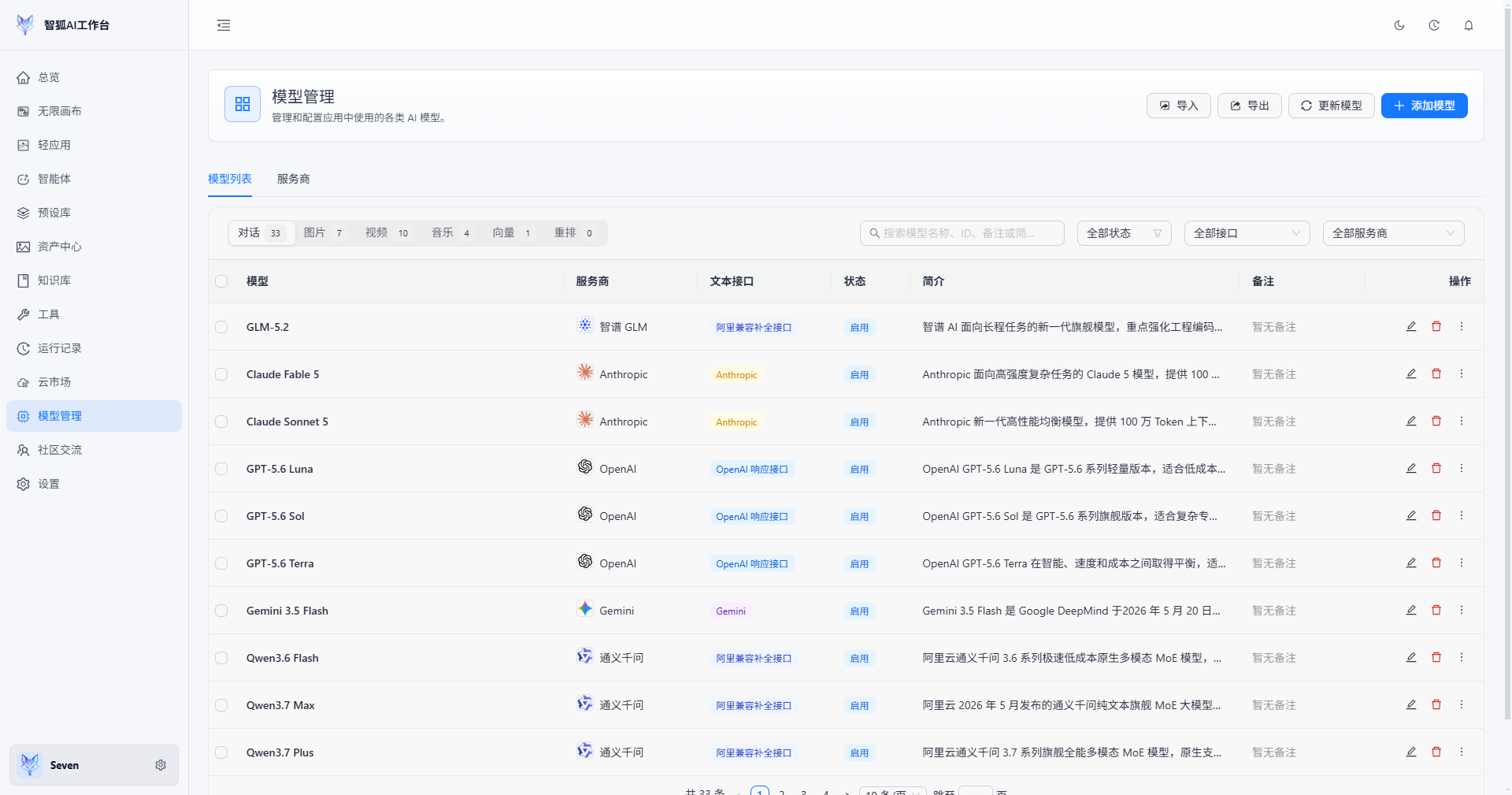This screenshot has width=1512, height=795.
Task: Edit the Claude Fable 5 model
Action: point(1411,373)
